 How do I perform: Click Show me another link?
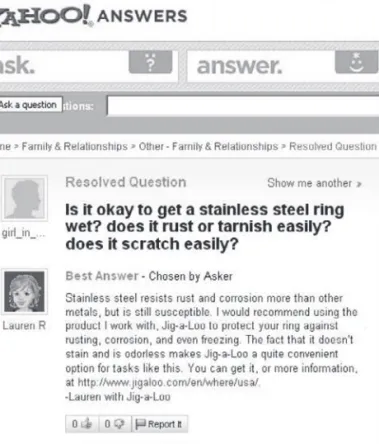coord(314,183)
